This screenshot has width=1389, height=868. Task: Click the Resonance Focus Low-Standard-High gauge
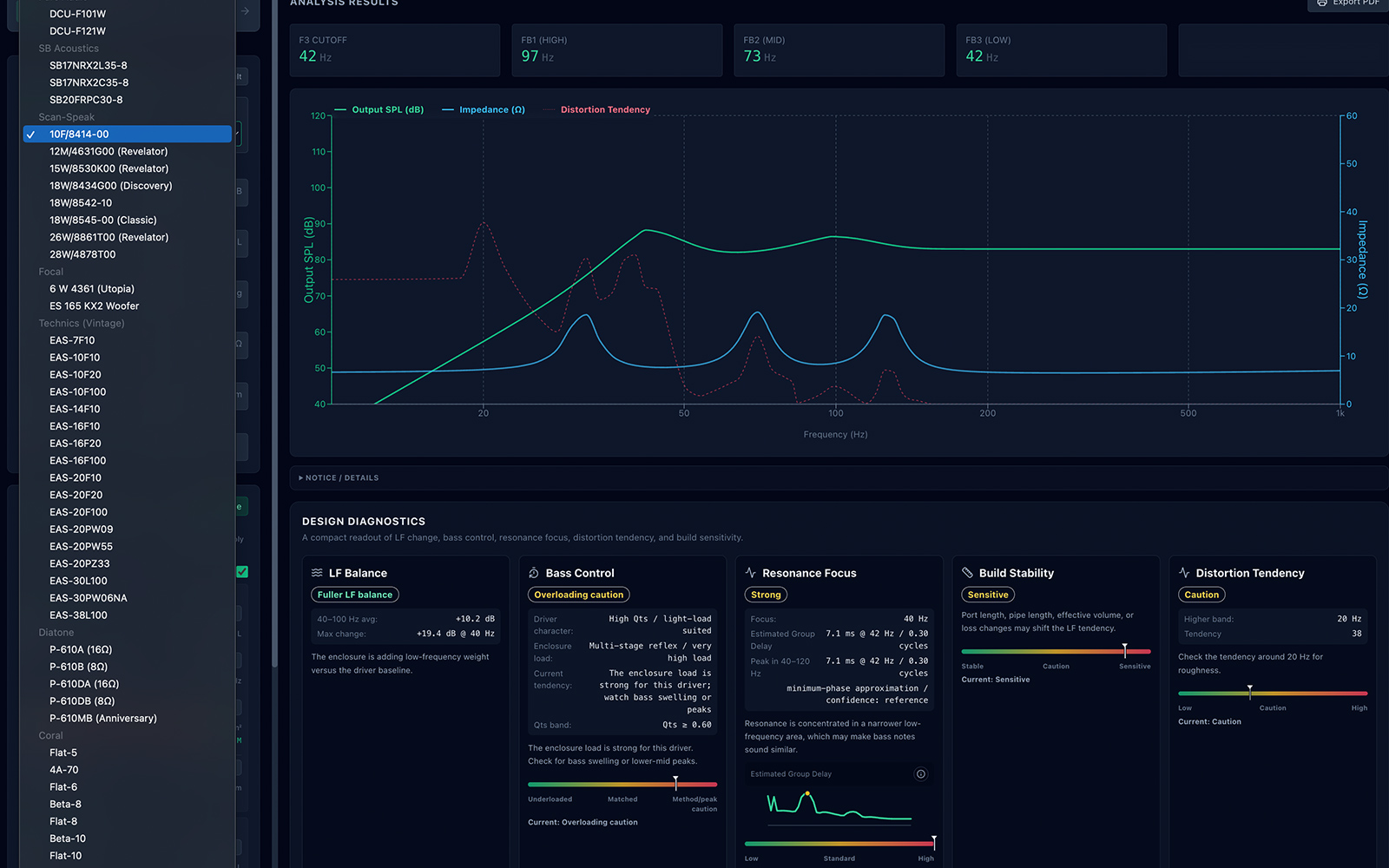(x=839, y=844)
